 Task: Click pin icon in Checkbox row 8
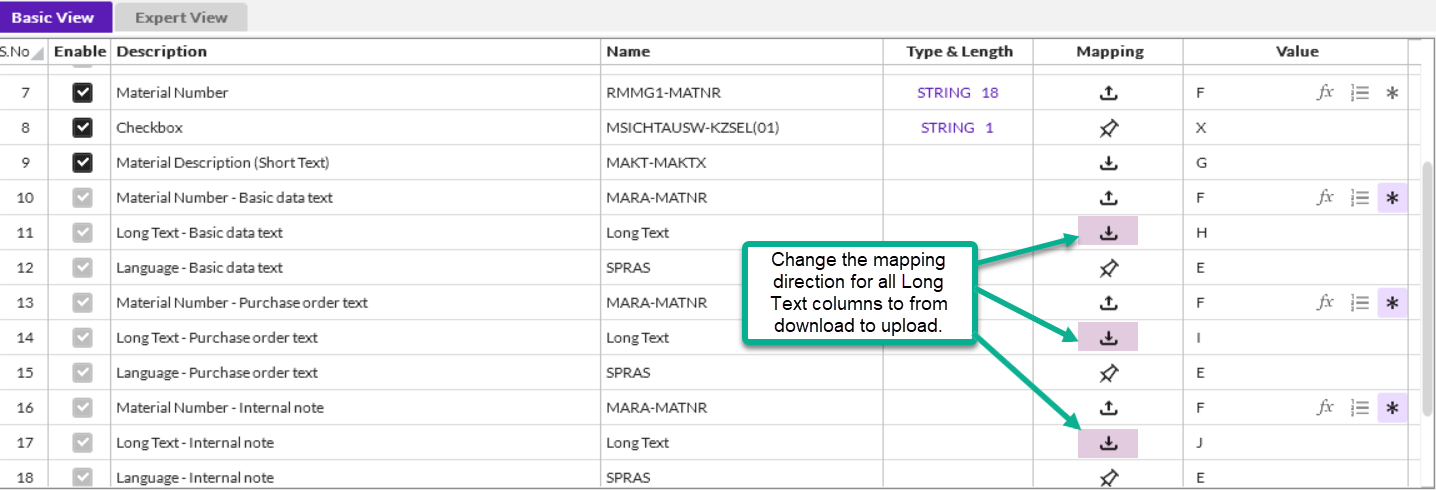1108,128
